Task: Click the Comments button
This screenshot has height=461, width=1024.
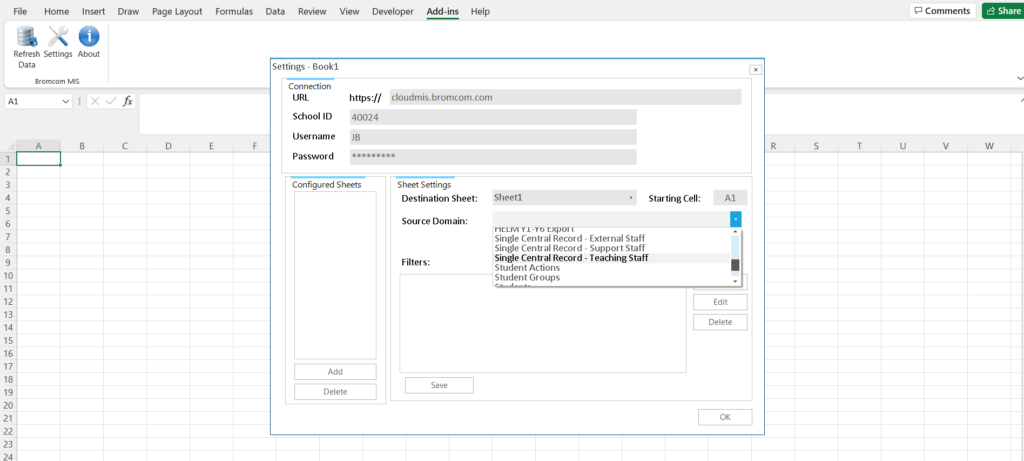Action: tap(942, 10)
